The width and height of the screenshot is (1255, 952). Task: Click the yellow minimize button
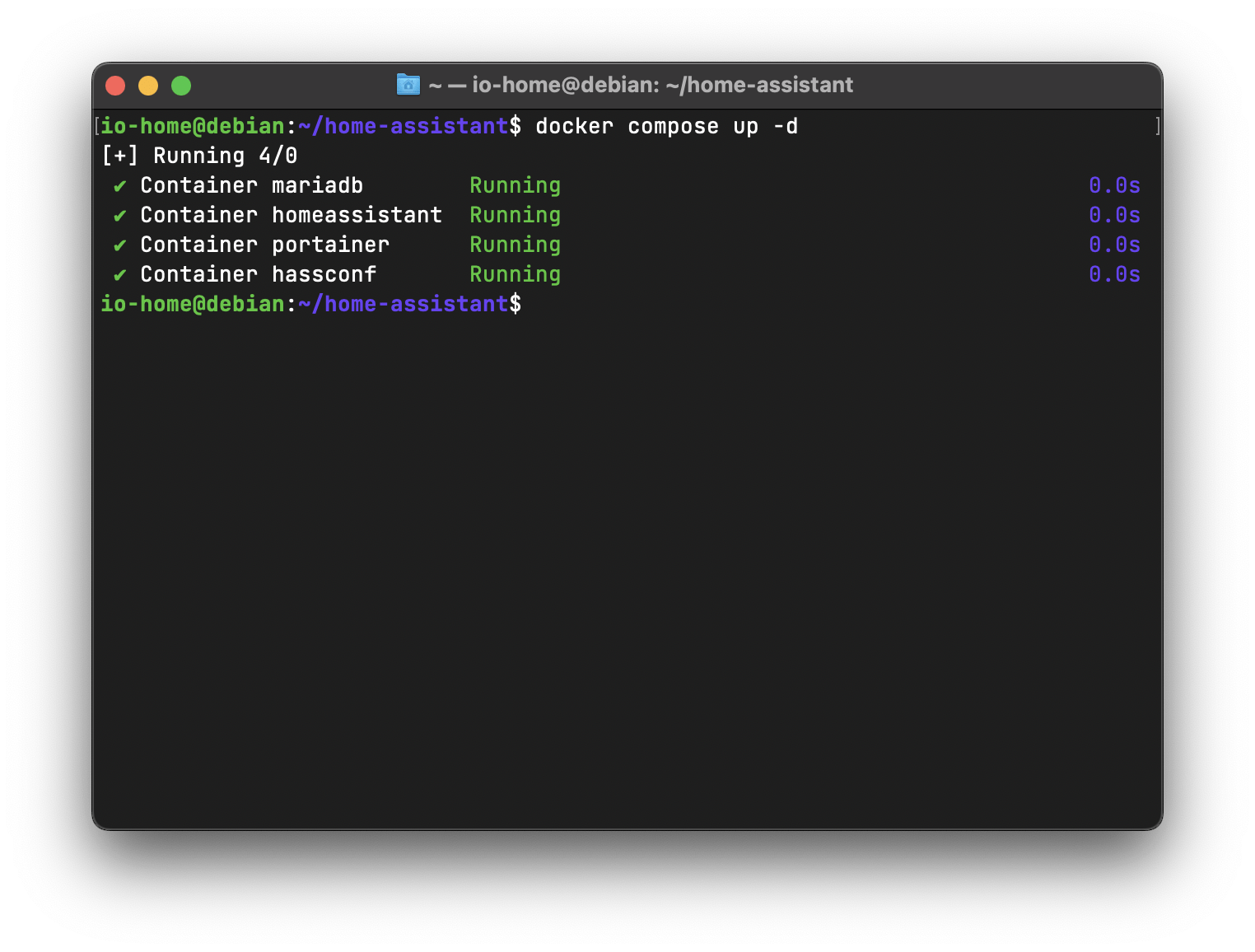click(x=148, y=85)
